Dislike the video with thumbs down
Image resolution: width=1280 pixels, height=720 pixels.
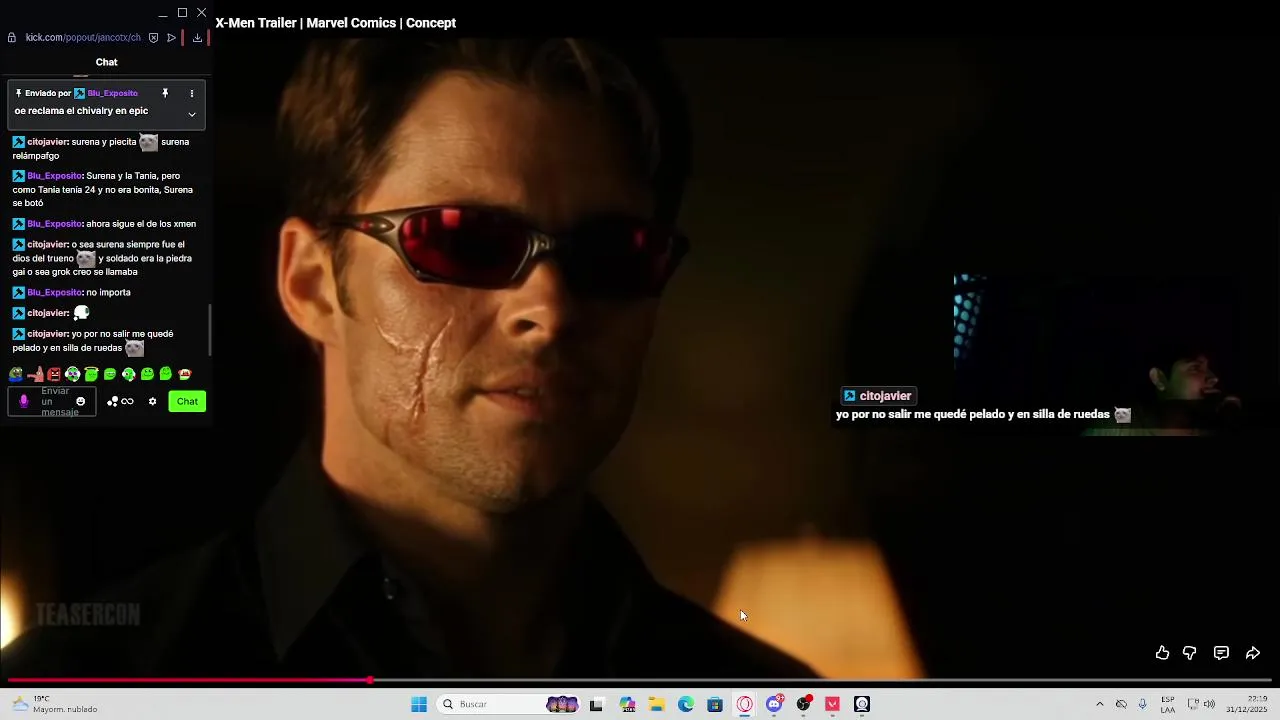coord(1190,653)
